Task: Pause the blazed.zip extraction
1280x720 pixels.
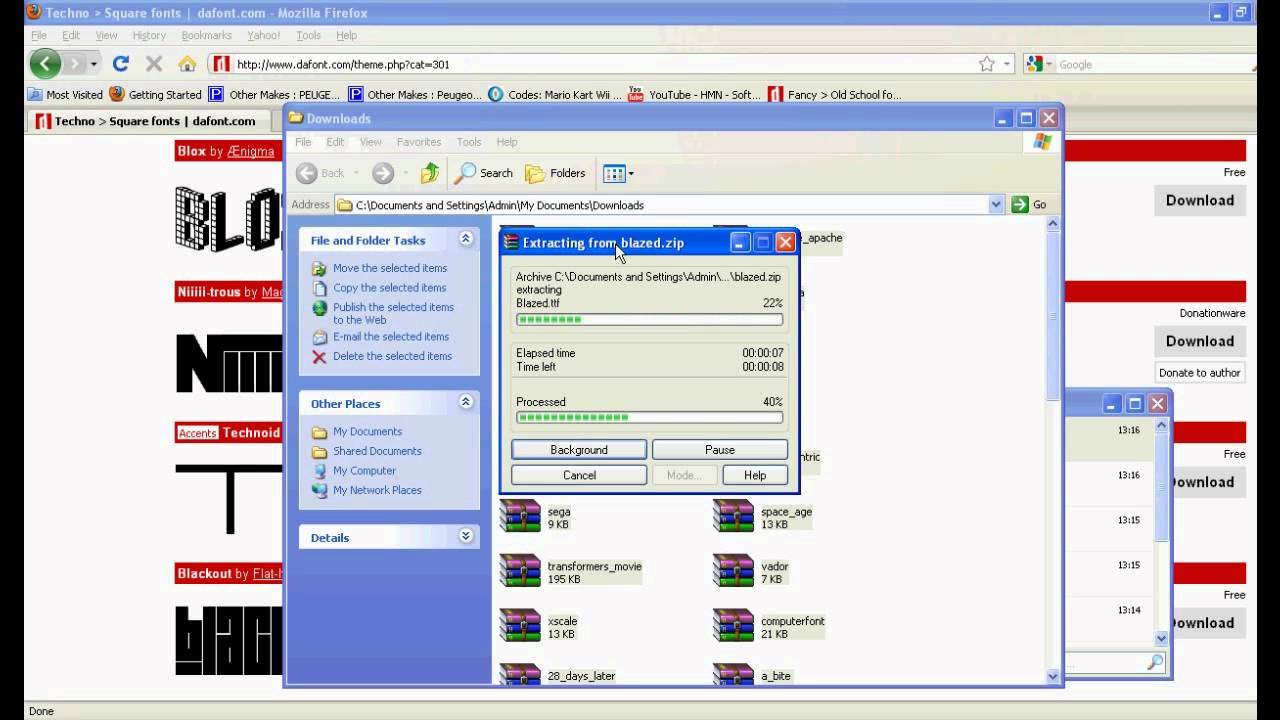Action: click(720, 450)
